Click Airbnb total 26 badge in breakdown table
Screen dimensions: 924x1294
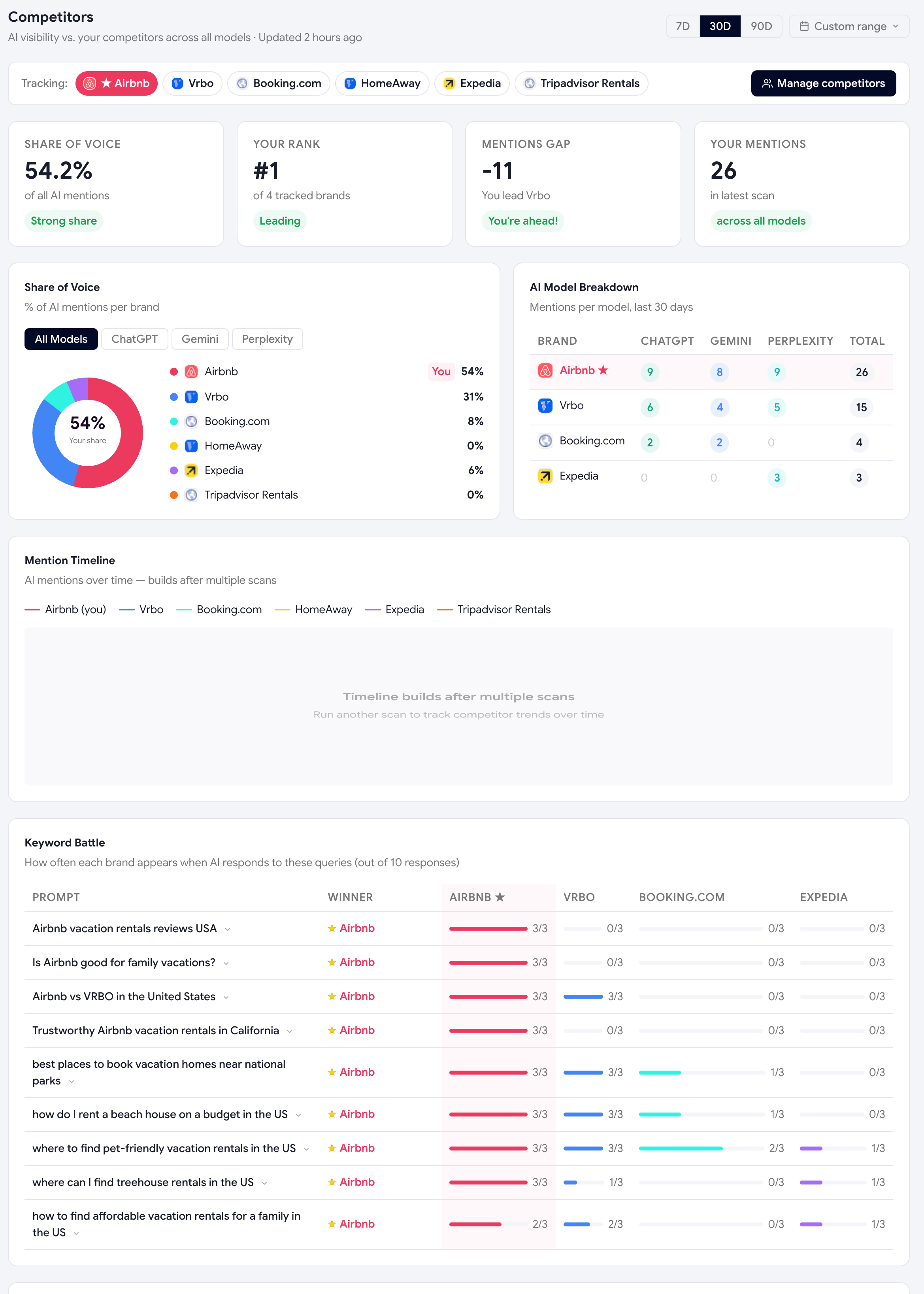pos(862,372)
